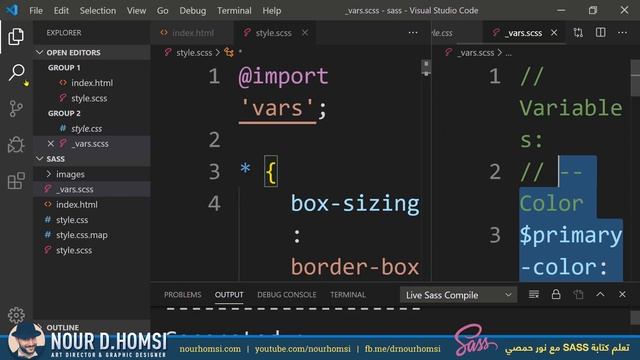Collapse the SASS folder section

(x=92, y=159)
